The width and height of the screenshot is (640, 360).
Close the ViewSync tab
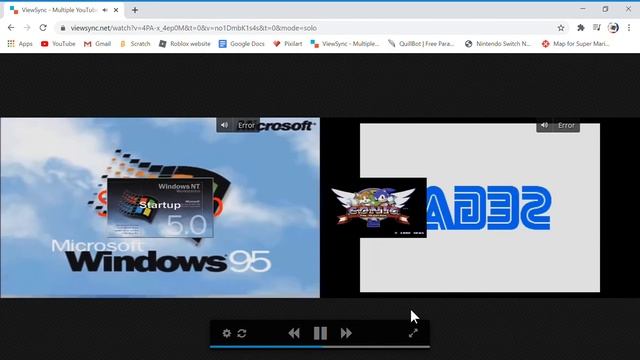[x=116, y=10]
